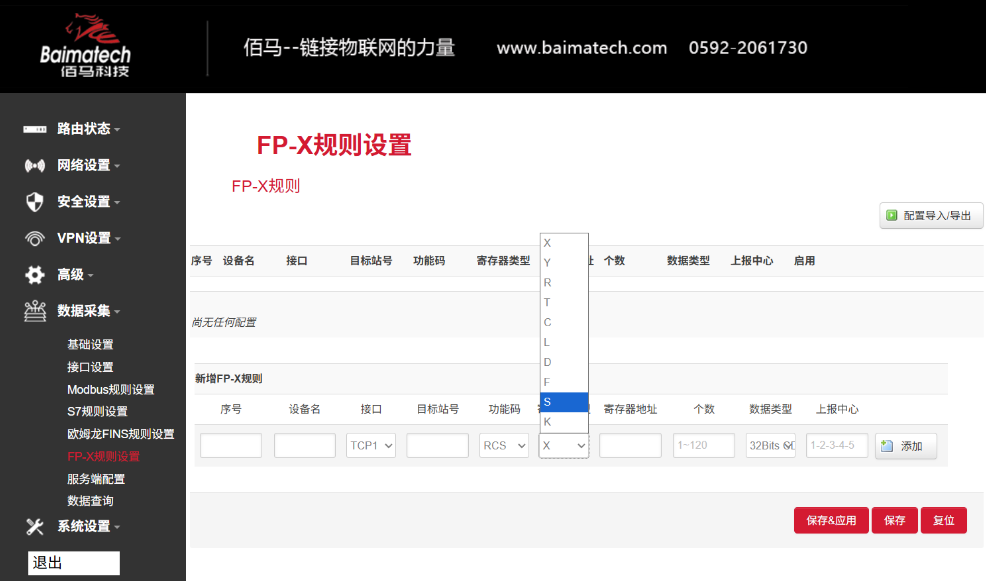Collapse the 数据采集 menu

click(88, 311)
